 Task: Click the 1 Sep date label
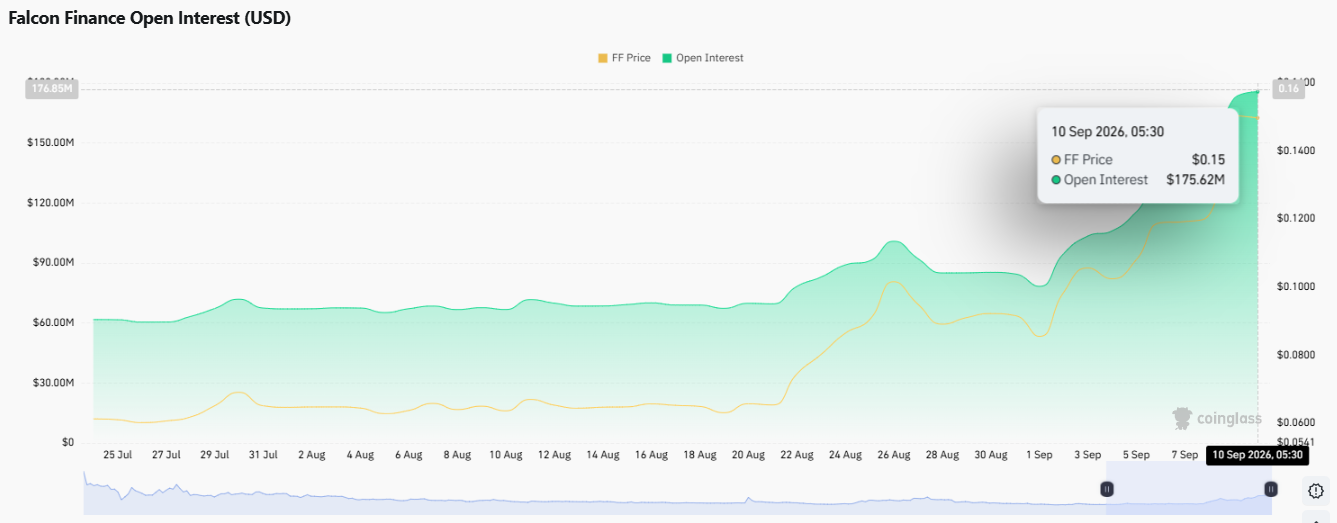tap(1039, 454)
